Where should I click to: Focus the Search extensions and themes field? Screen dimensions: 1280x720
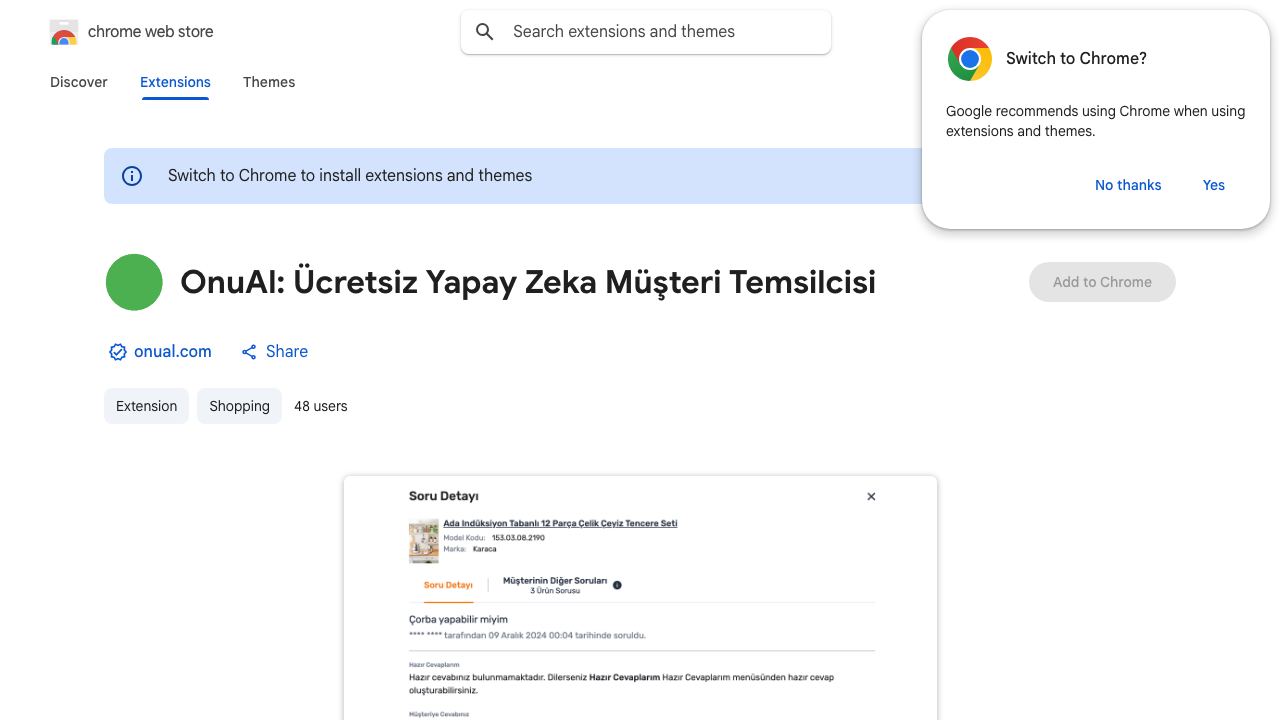coord(646,32)
